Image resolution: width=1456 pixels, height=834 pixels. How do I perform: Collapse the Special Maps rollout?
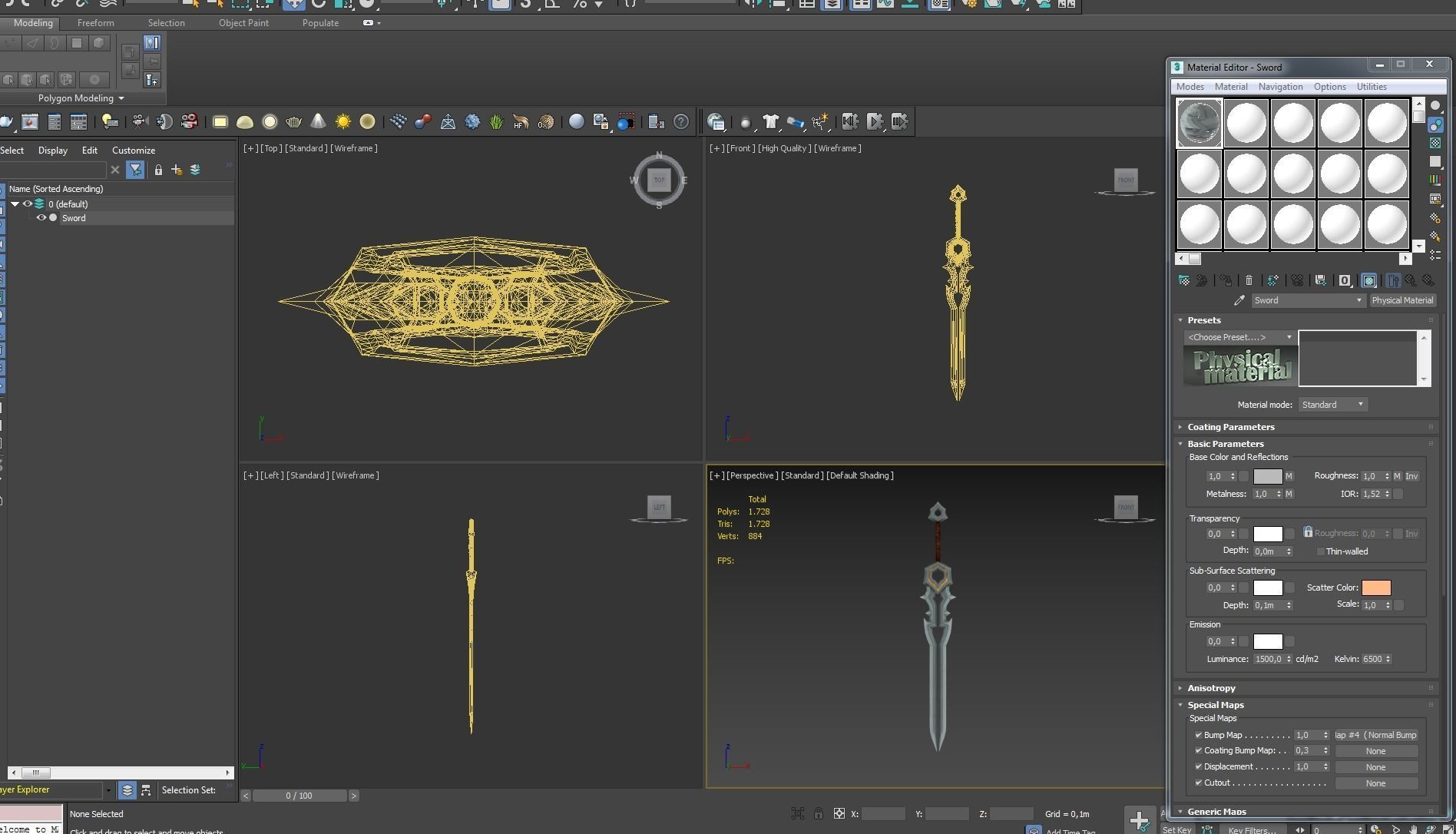click(x=1215, y=705)
